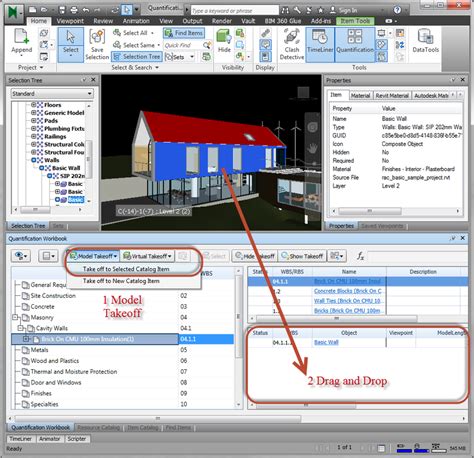Viewport: 474px width, 458px height.
Task: Open the Clash Detective tool
Action: click(292, 45)
